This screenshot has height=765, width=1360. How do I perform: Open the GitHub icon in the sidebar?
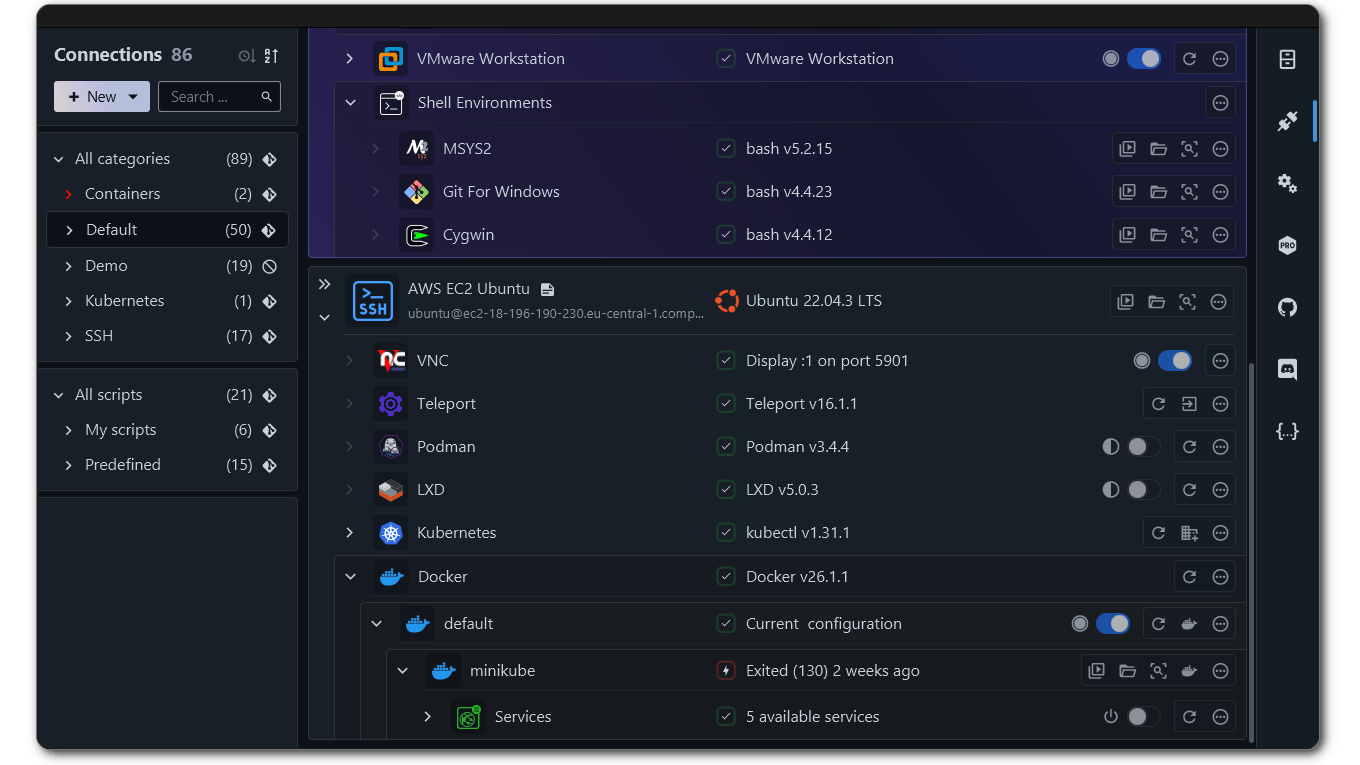(x=1287, y=307)
